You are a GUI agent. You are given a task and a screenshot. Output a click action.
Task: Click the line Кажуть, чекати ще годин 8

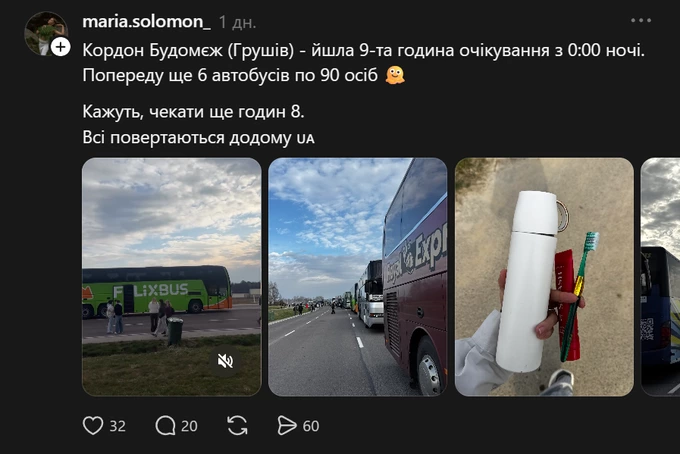tap(193, 112)
